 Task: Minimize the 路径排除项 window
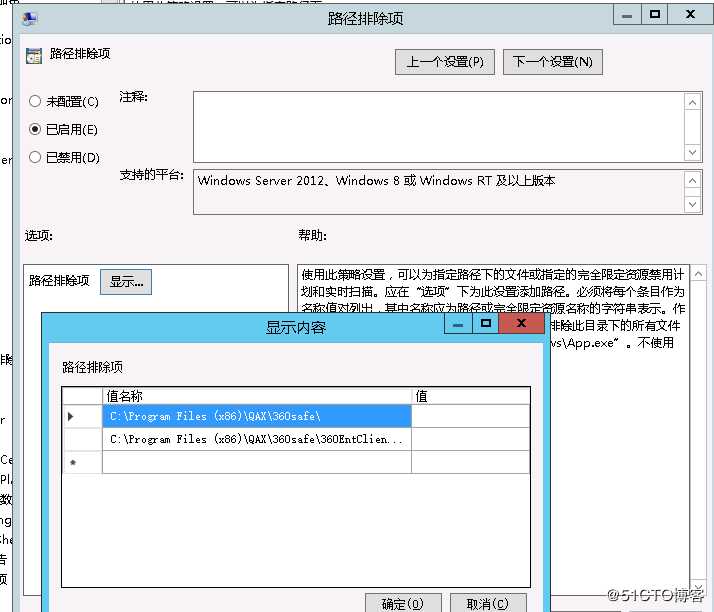(627, 14)
